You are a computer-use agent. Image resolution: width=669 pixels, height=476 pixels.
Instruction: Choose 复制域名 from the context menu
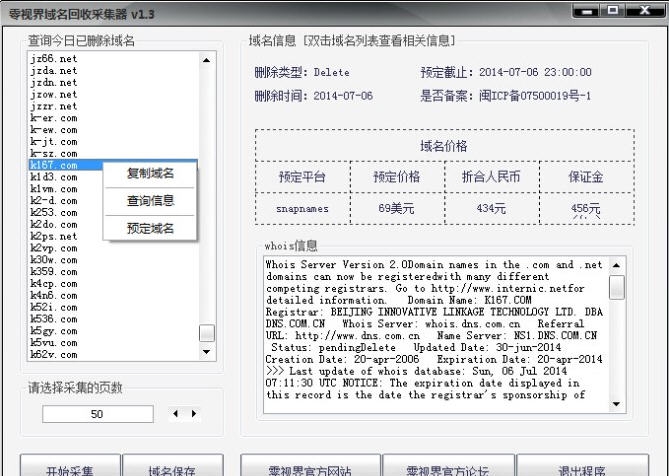click(150, 173)
